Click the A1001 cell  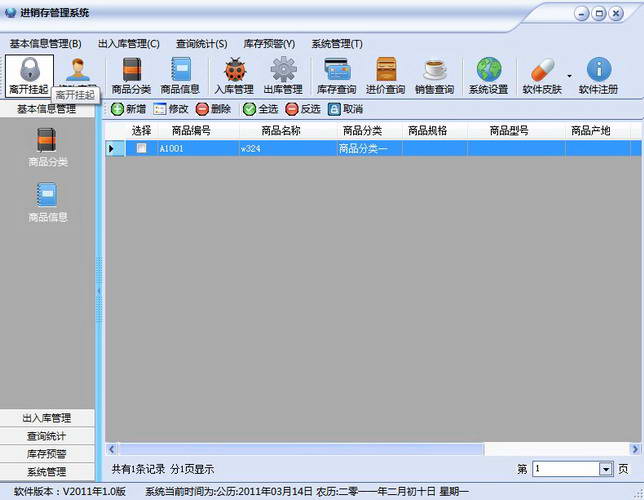pyautogui.click(x=198, y=148)
